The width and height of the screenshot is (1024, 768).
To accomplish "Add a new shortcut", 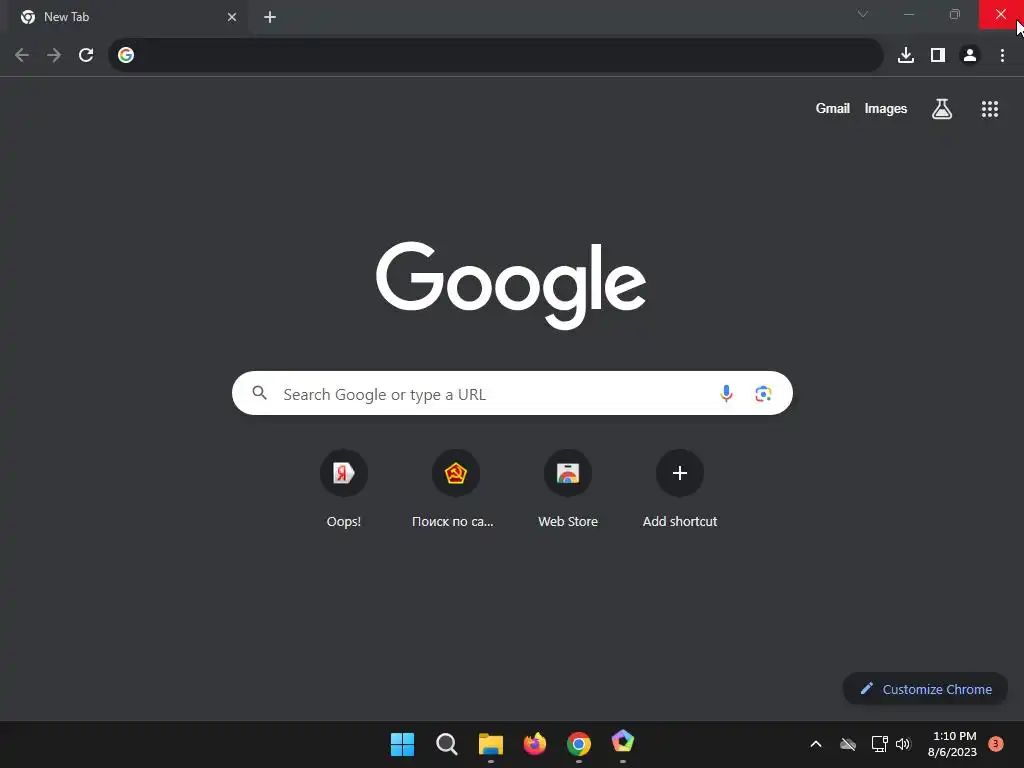I will (x=680, y=487).
